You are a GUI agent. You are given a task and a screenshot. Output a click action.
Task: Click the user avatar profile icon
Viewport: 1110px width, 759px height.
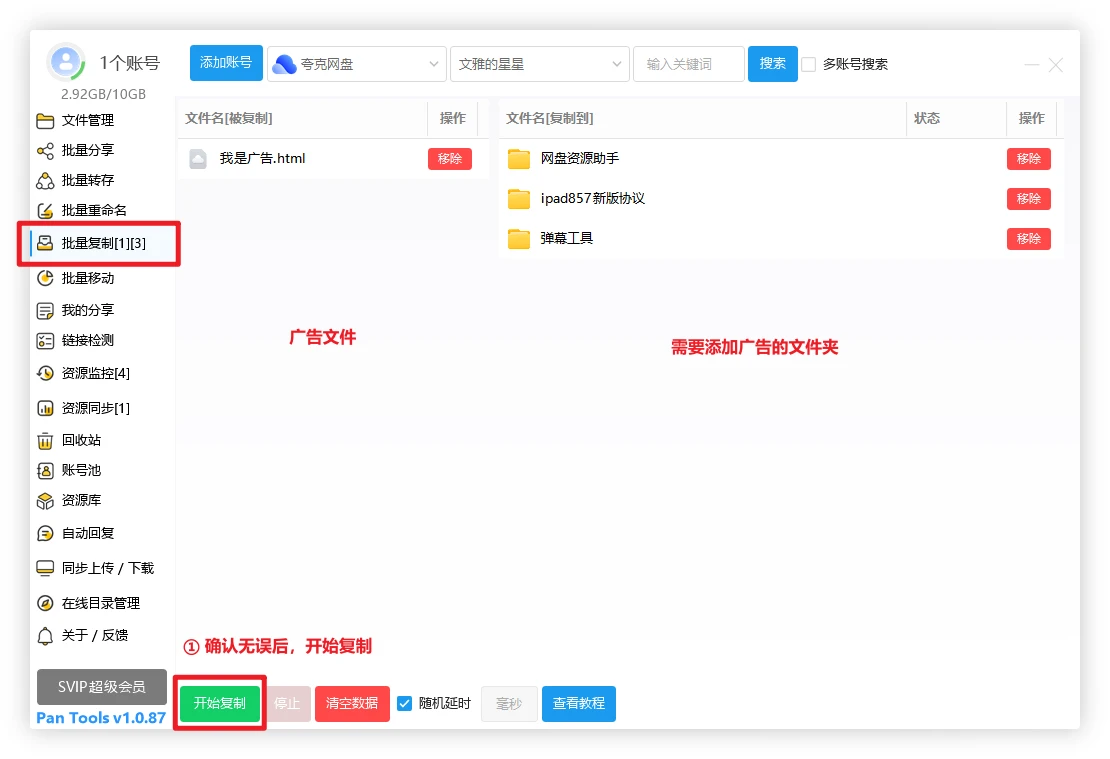[x=66, y=63]
